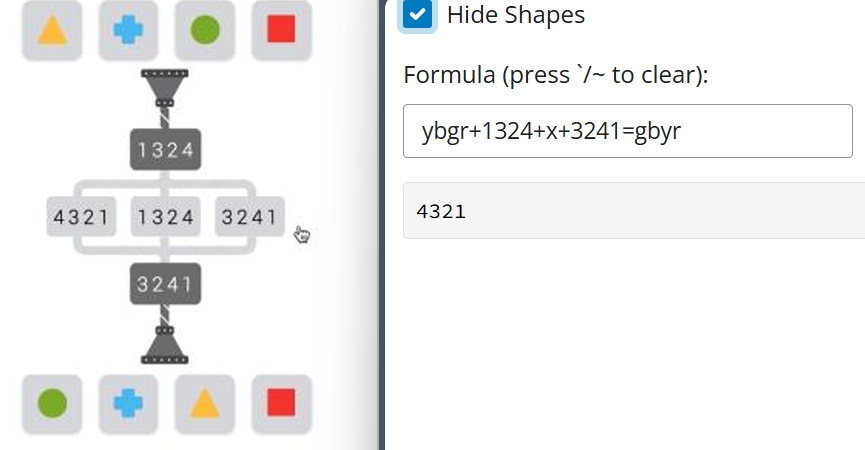Uncheck the Hide Shapes checkbox

pyautogui.click(x=418, y=15)
